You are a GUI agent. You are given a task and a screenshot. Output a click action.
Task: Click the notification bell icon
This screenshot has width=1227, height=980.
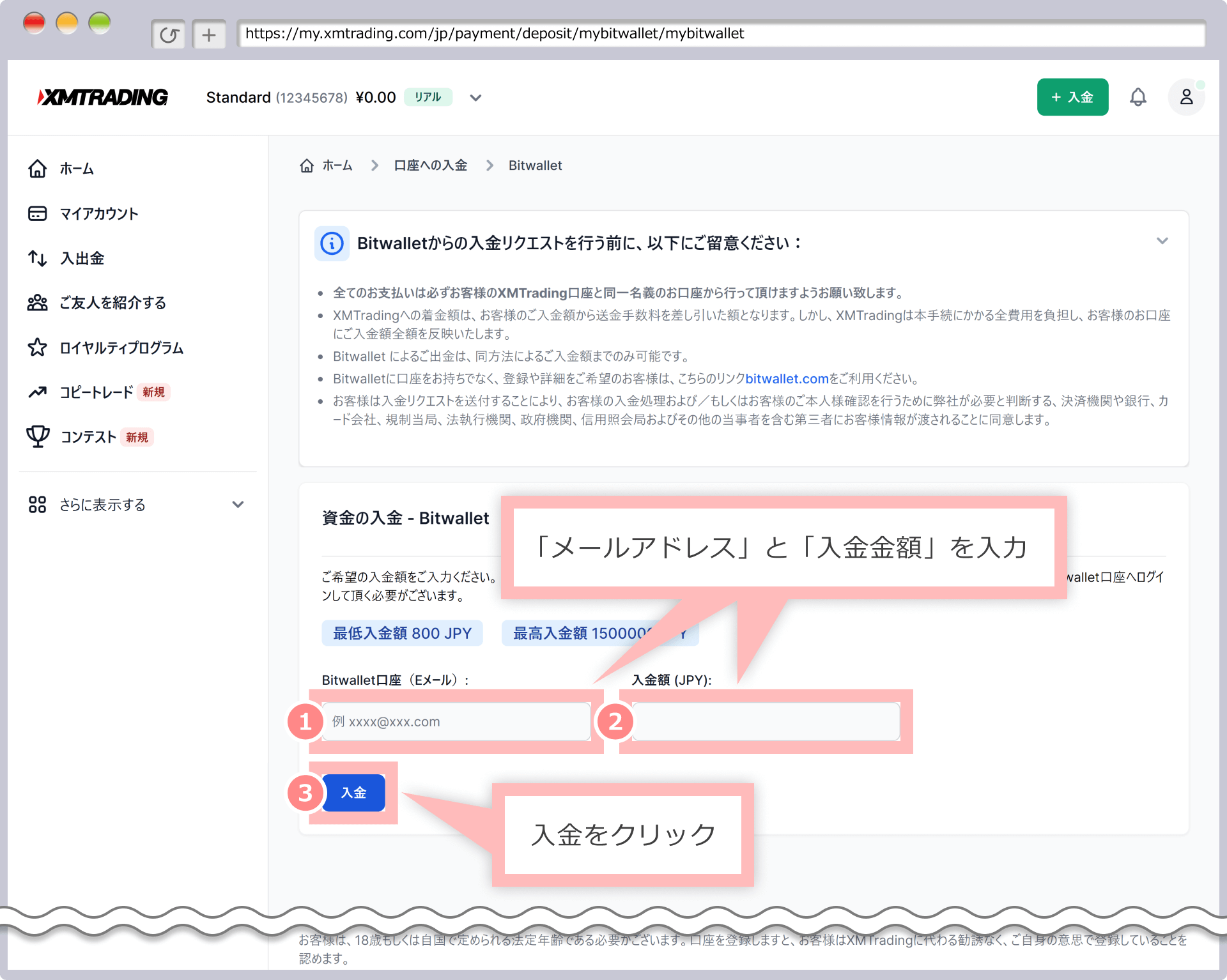(x=1138, y=97)
